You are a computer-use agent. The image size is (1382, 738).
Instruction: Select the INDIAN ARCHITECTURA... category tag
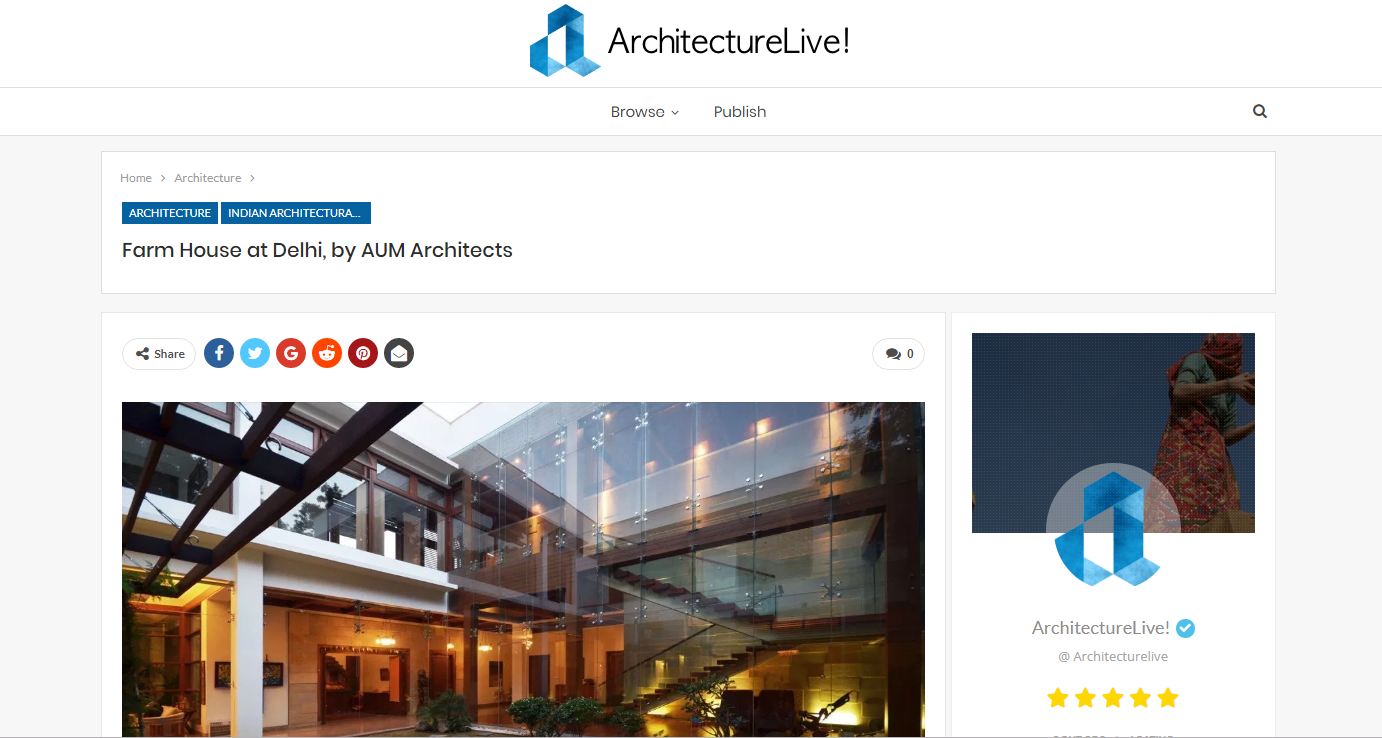[296, 213]
